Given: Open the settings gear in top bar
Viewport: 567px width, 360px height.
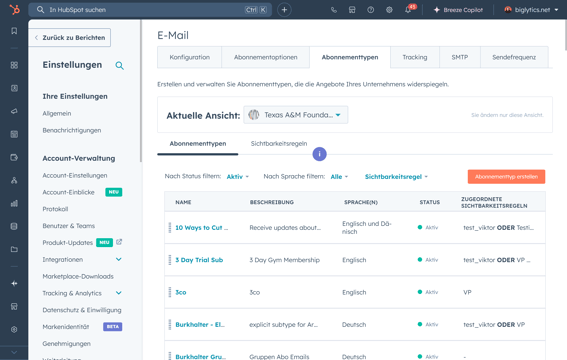Looking at the screenshot, I should pyautogui.click(x=389, y=10).
